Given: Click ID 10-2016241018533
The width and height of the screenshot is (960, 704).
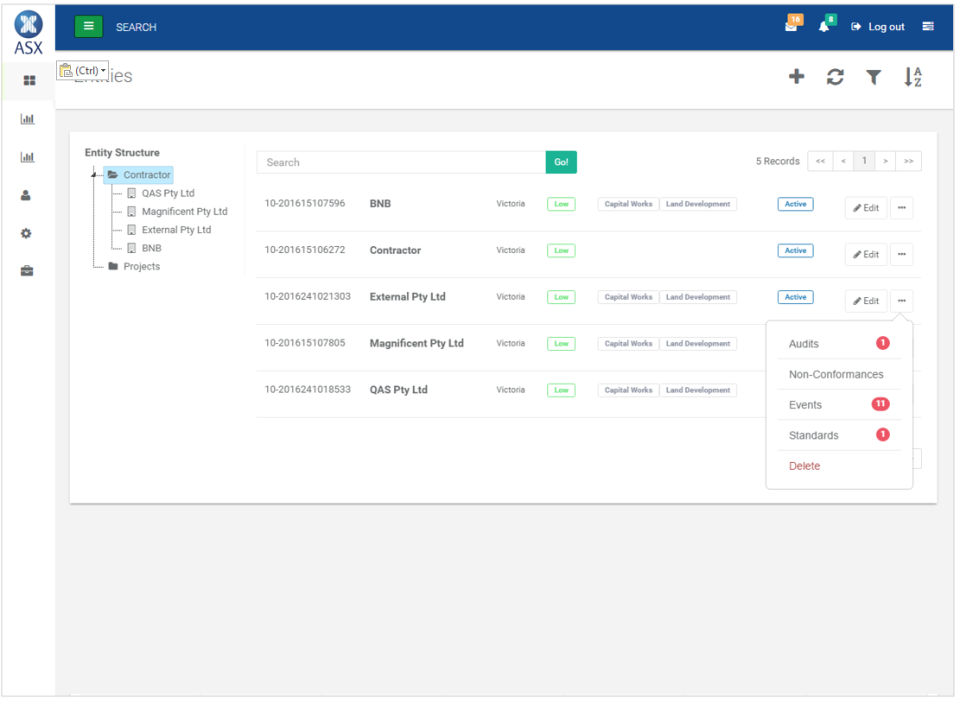Looking at the screenshot, I should pyautogui.click(x=307, y=389).
